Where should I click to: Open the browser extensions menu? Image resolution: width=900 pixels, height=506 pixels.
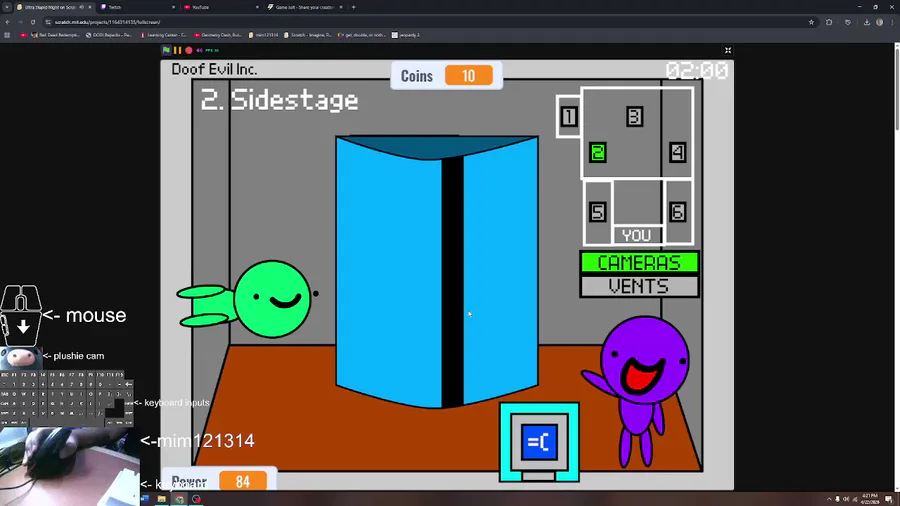pyautogui.click(x=829, y=22)
